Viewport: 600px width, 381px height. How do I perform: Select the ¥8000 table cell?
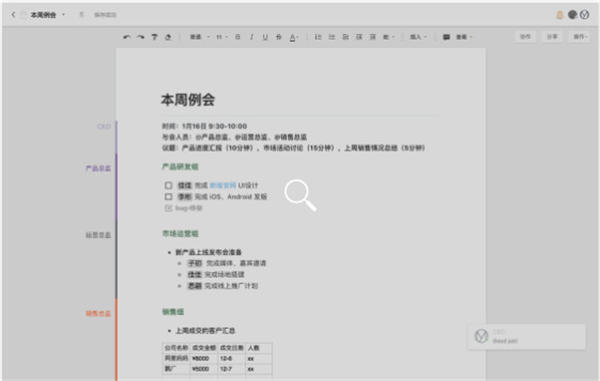[204, 358]
